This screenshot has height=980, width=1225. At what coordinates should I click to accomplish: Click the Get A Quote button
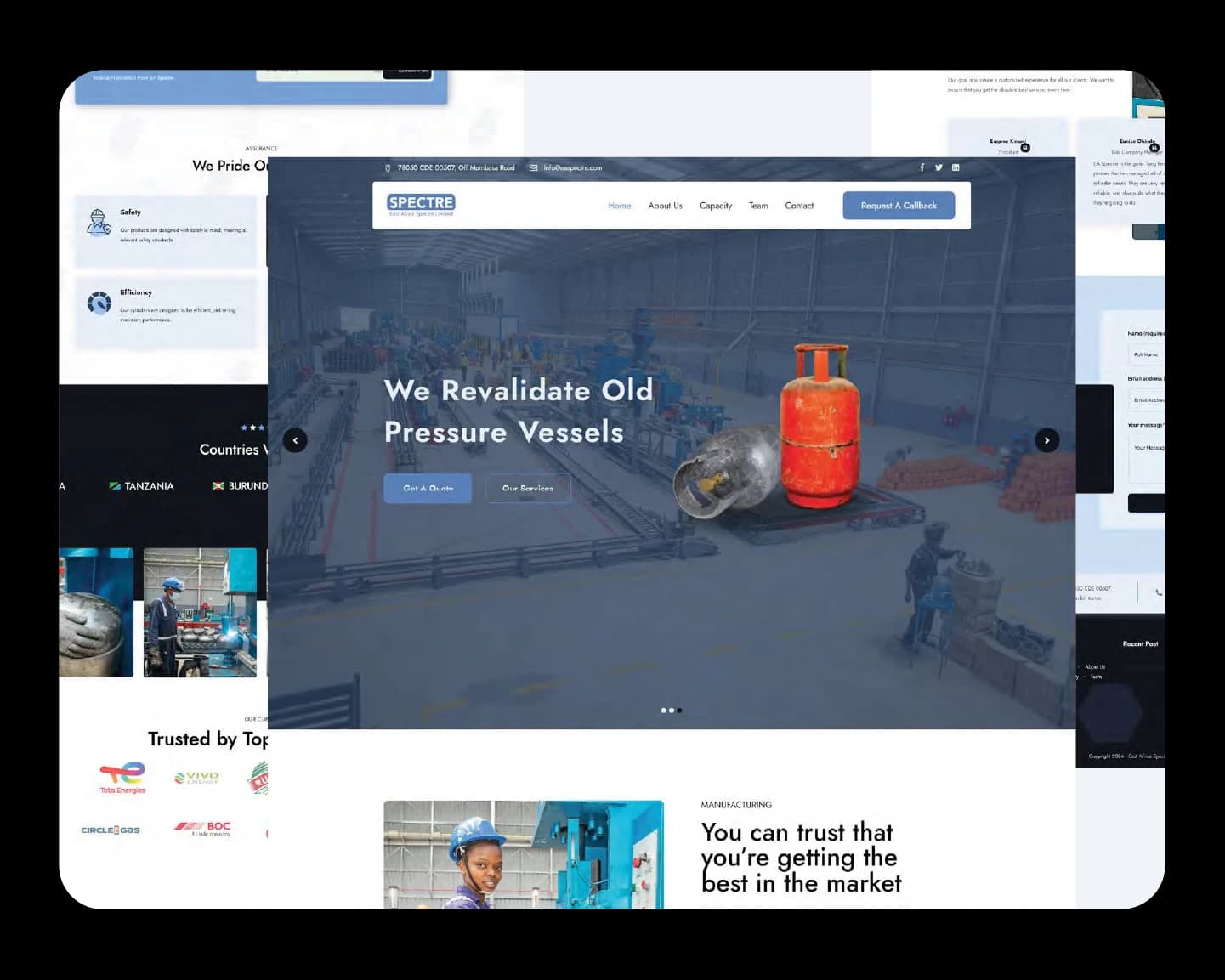point(428,488)
